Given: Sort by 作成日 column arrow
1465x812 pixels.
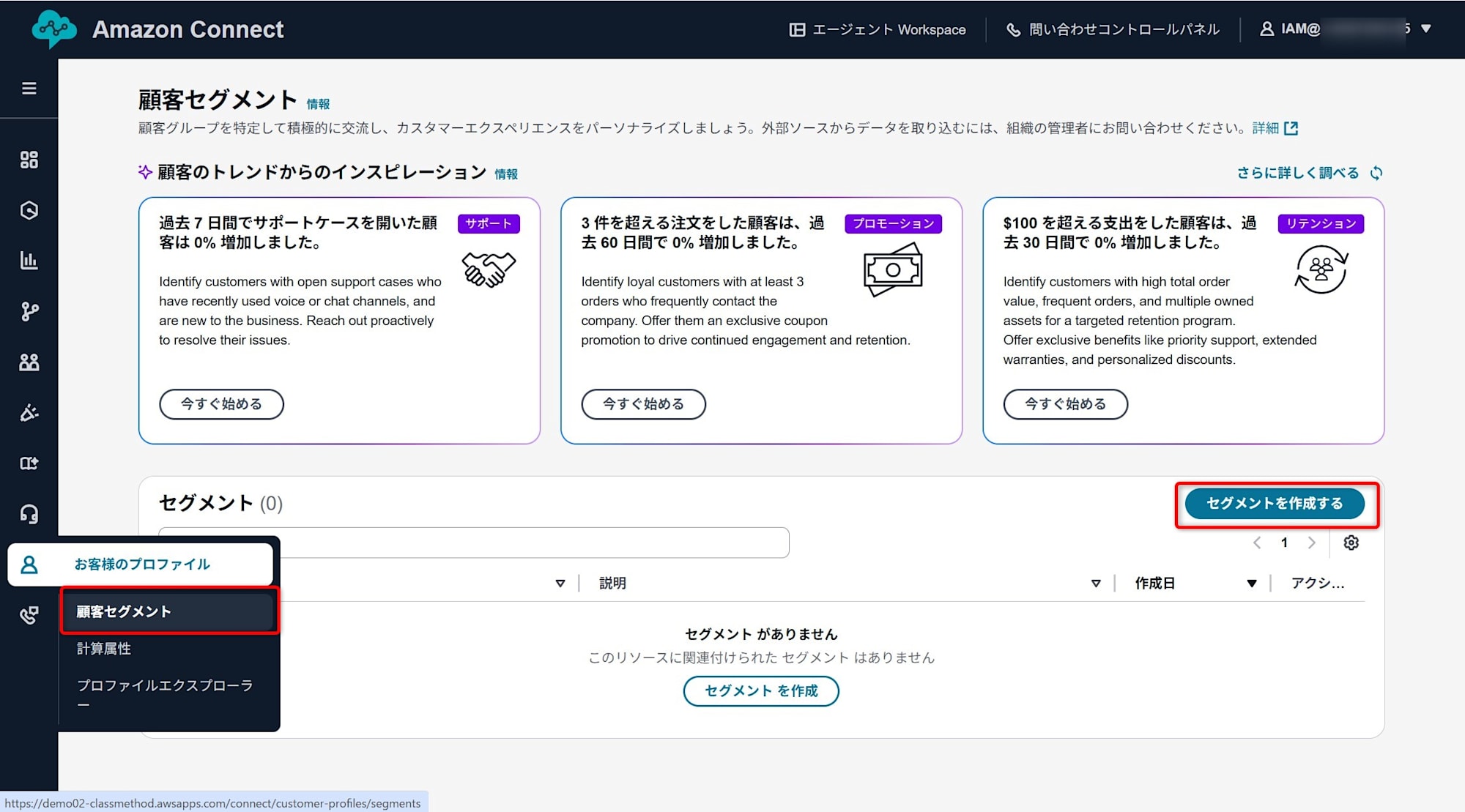Looking at the screenshot, I should [1252, 584].
